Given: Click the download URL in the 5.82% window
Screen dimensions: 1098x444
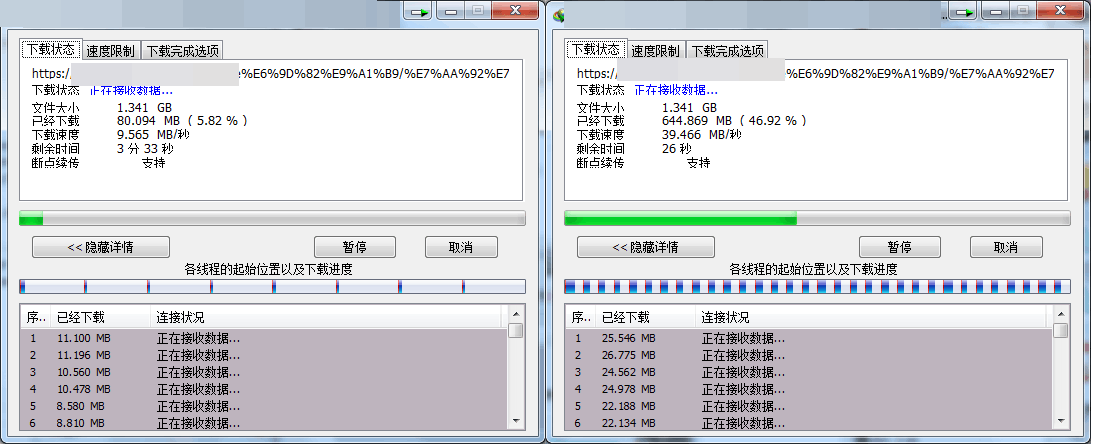Looking at the screenshot, I should pyautogui.click(x=271, y=74).
